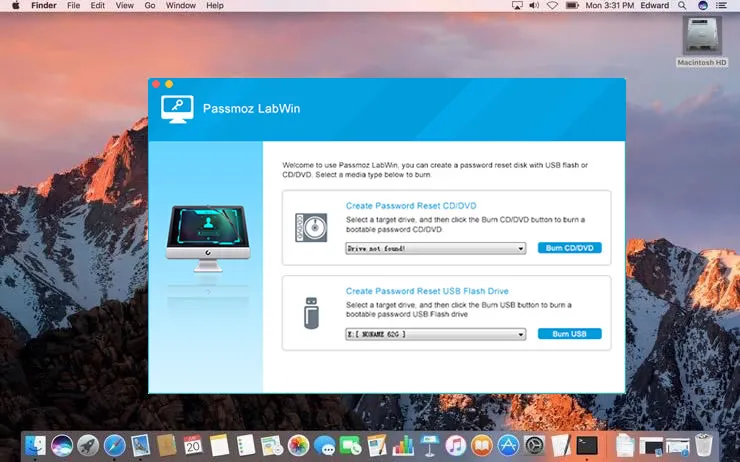This screenshot has height=462, width=740.
Task: Open Pages document icon in Dock
Action: [x=377, y=445]
